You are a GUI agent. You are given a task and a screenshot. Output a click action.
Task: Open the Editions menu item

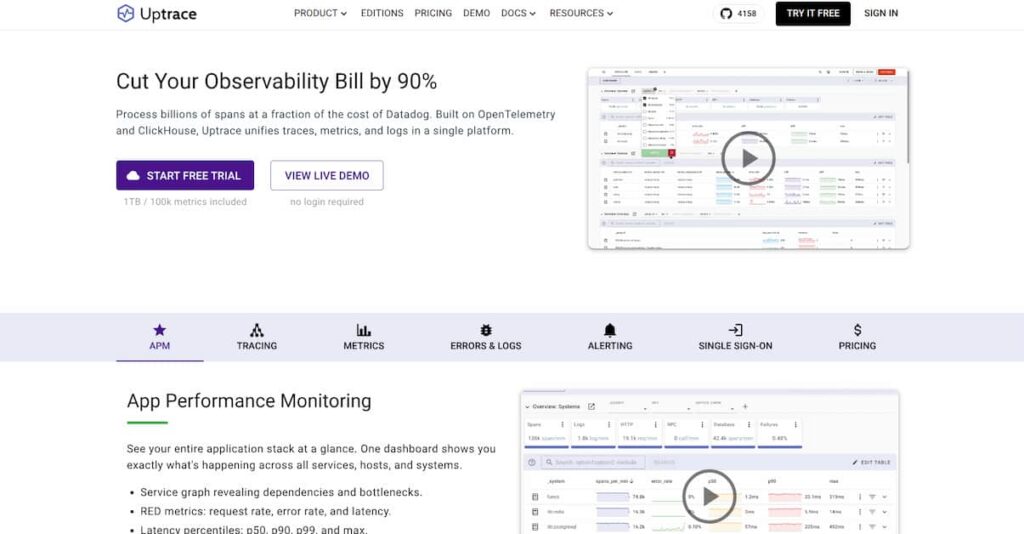point(381,13)
